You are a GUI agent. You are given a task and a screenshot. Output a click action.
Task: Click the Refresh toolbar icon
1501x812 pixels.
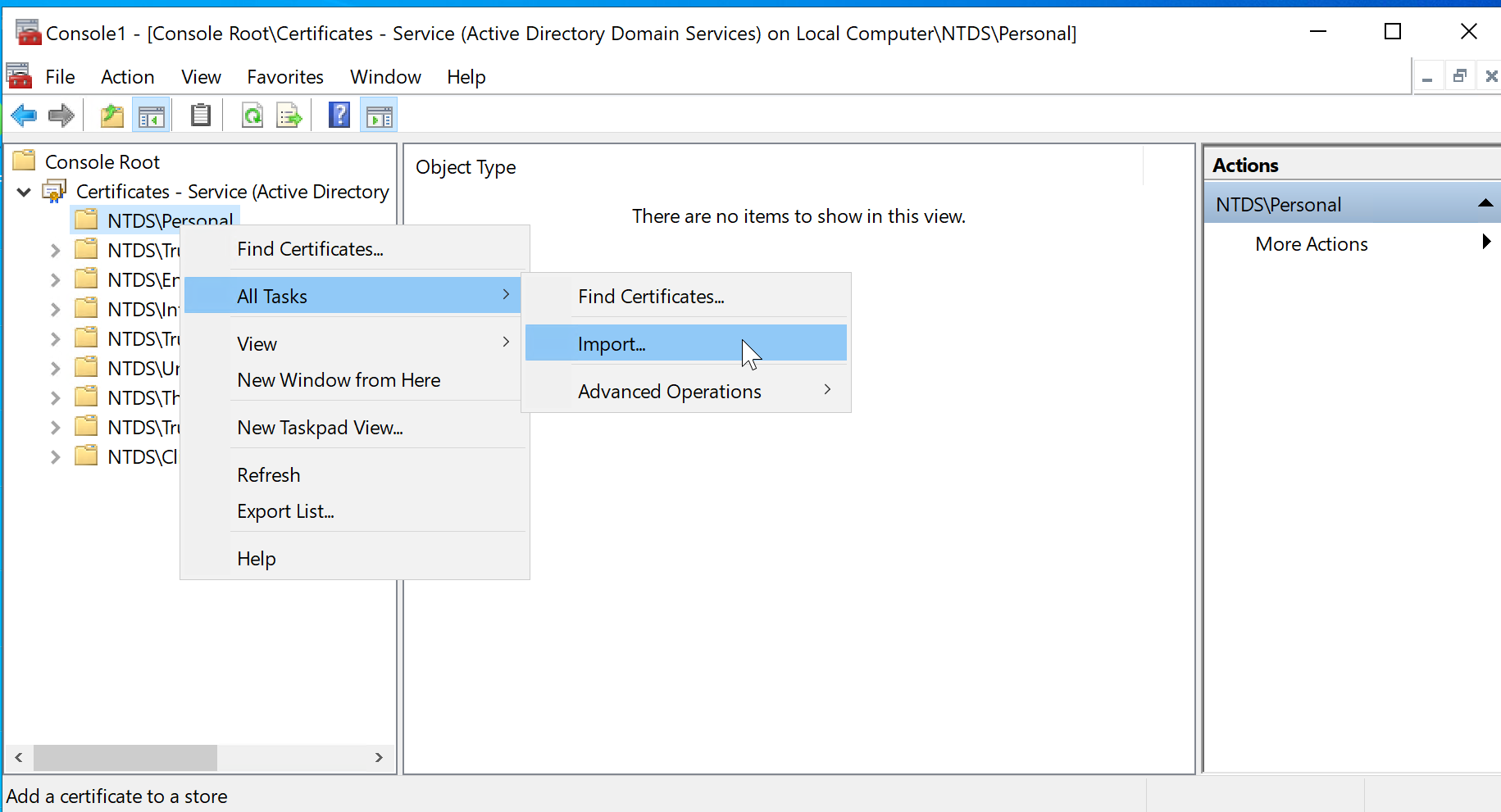pyautogui.click(x=252, y=116)
